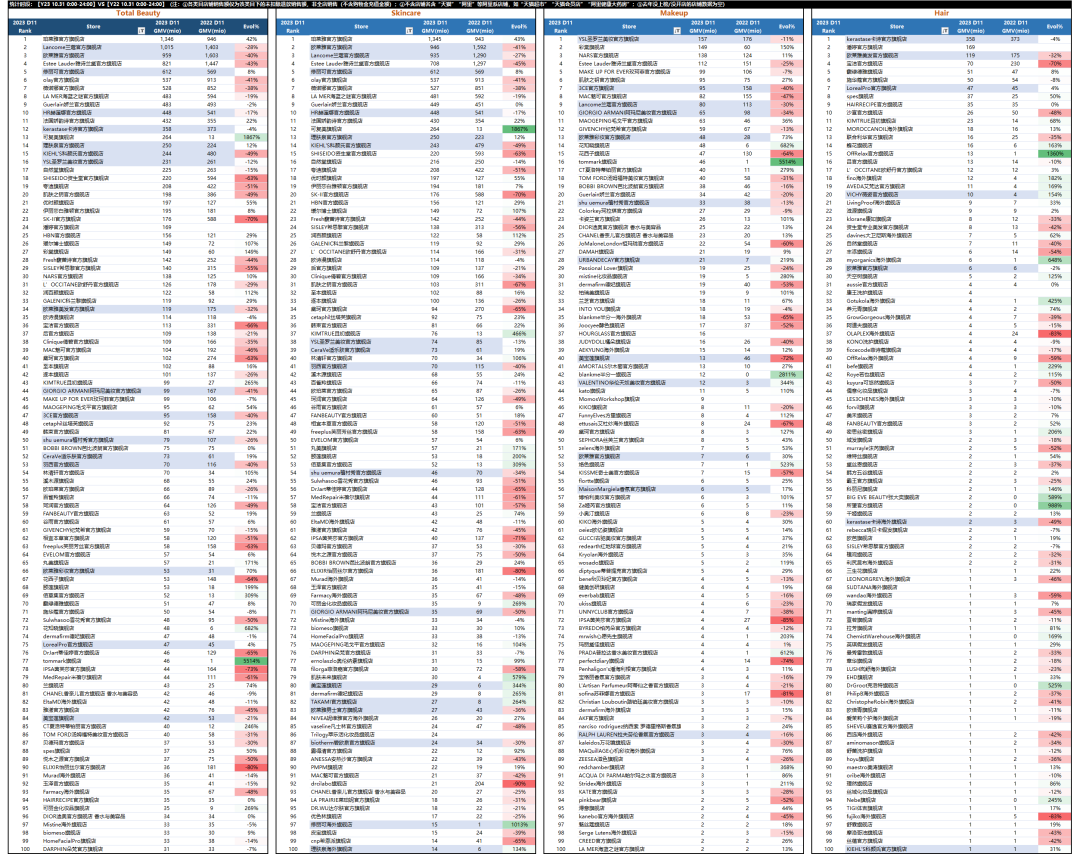Select BIG EVE BEAUTY store in Hair table
The image size is (1080, 854).
click(882, 497)
